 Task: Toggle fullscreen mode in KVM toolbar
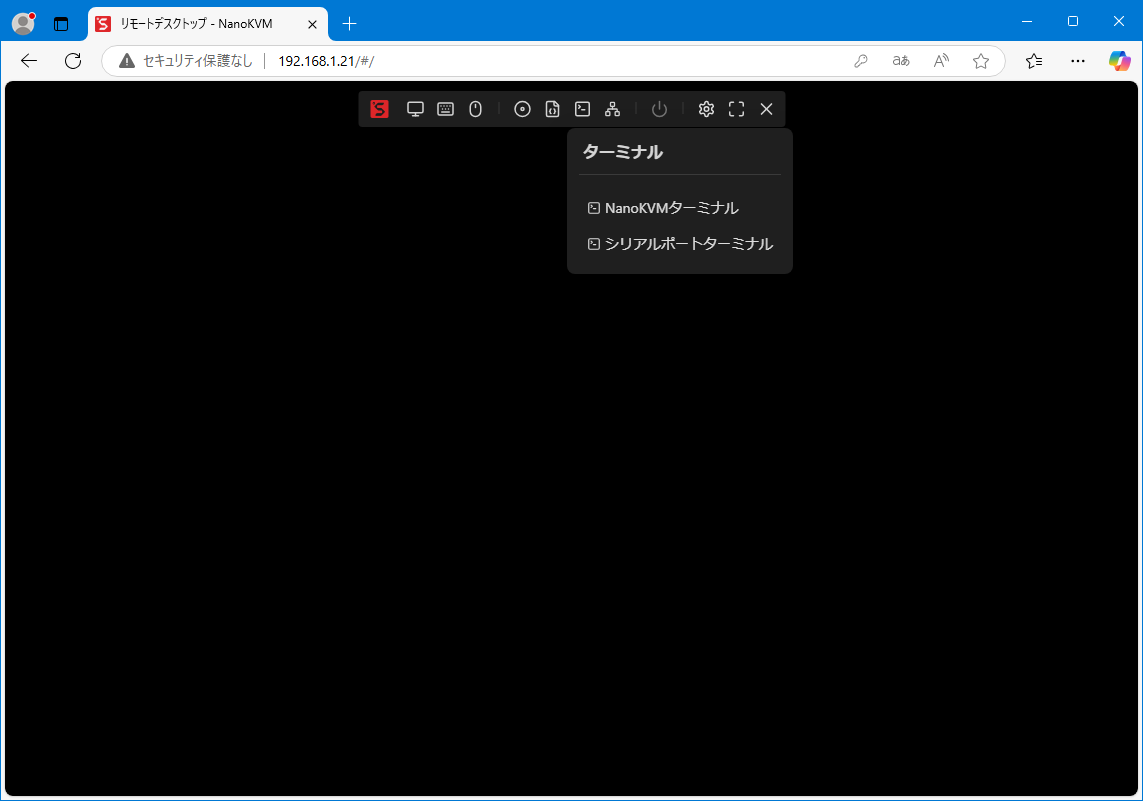[736, 109]
